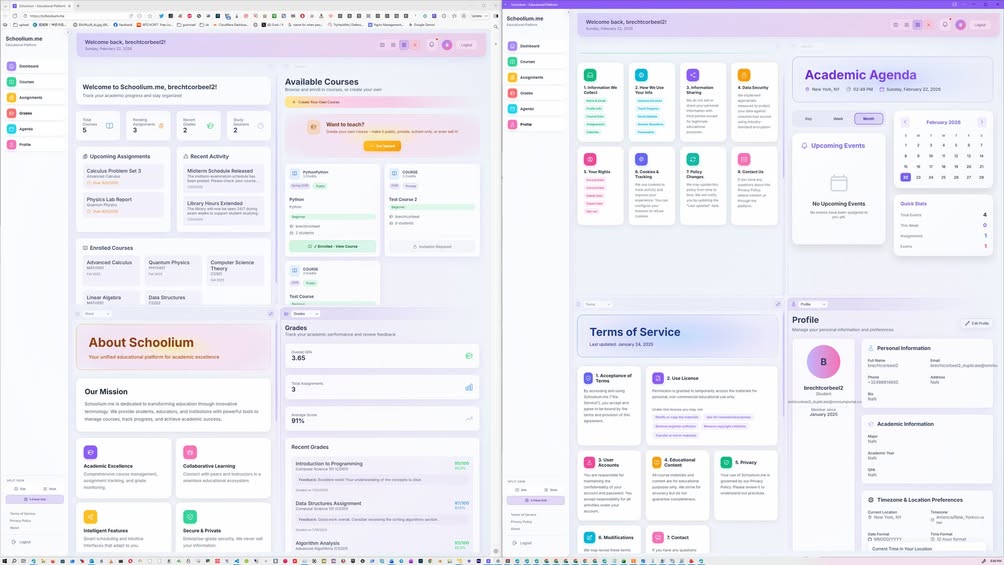Image resolution: width=1004 pixels, height=565 pixels.
Task: Click the orange Data Security icon
Action: pos(743,75)
